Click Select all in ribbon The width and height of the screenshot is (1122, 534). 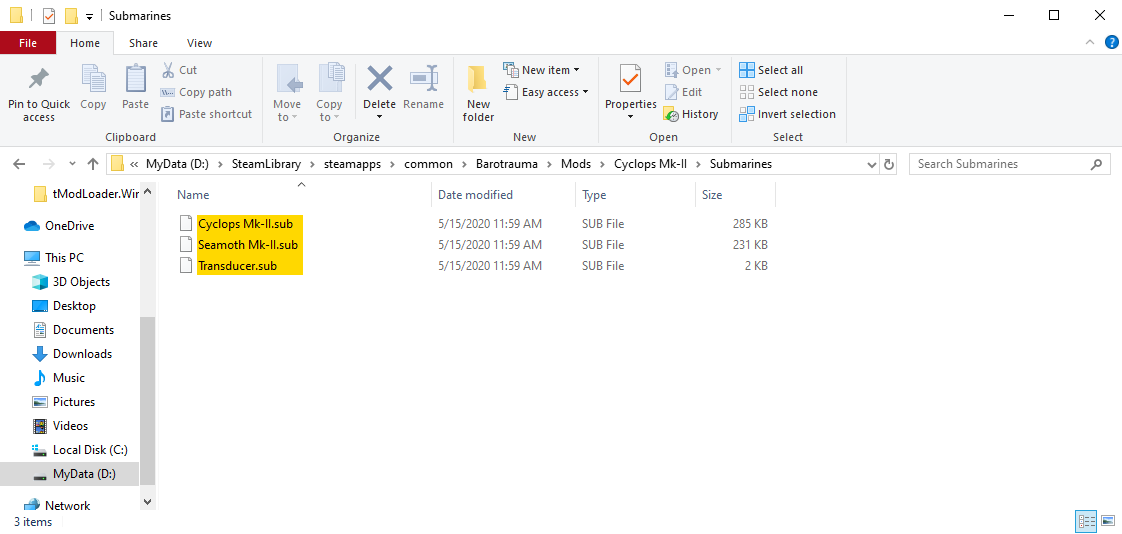coord(771,70)
